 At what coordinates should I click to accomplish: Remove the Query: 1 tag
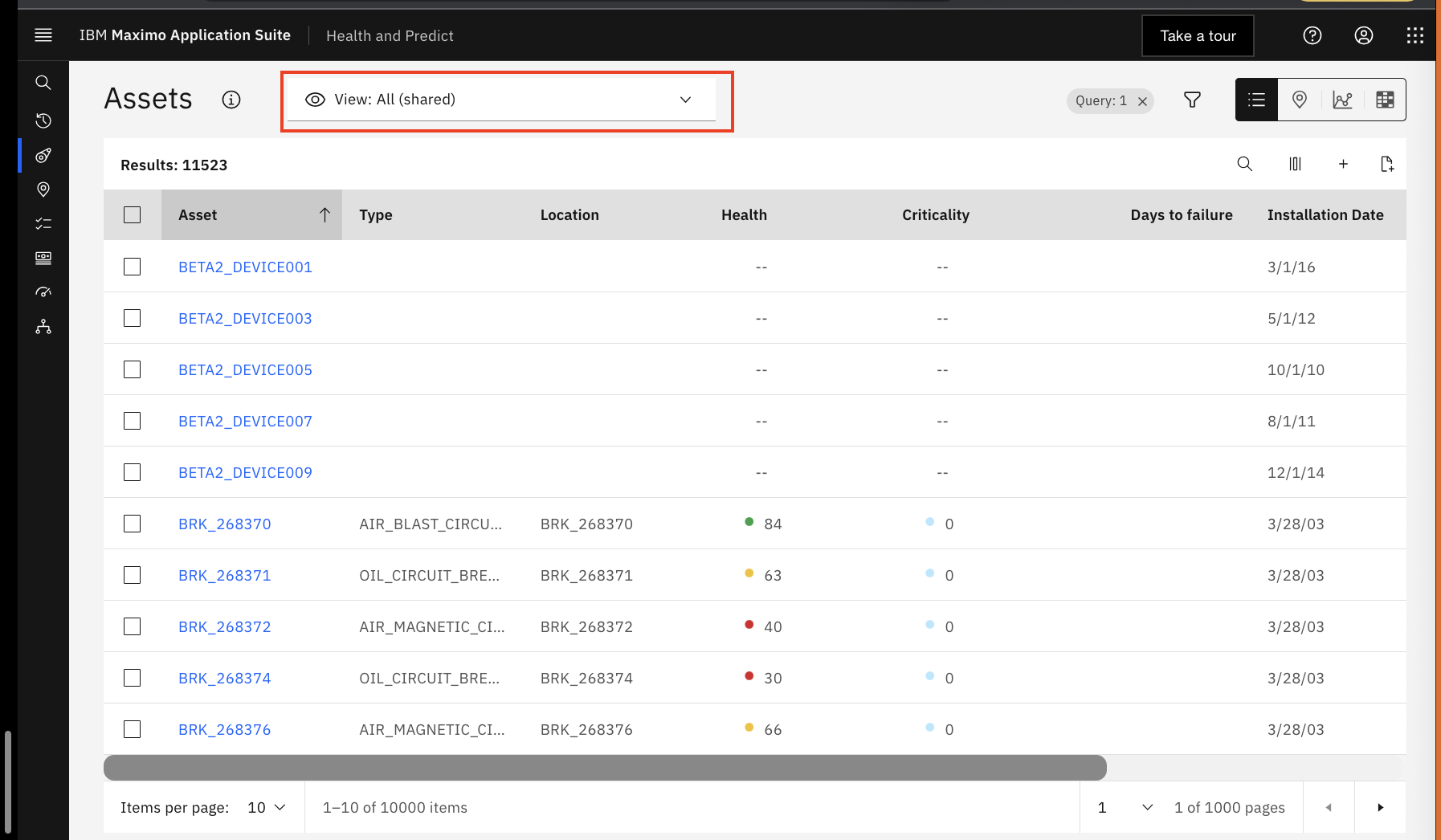pos(1142,101)
